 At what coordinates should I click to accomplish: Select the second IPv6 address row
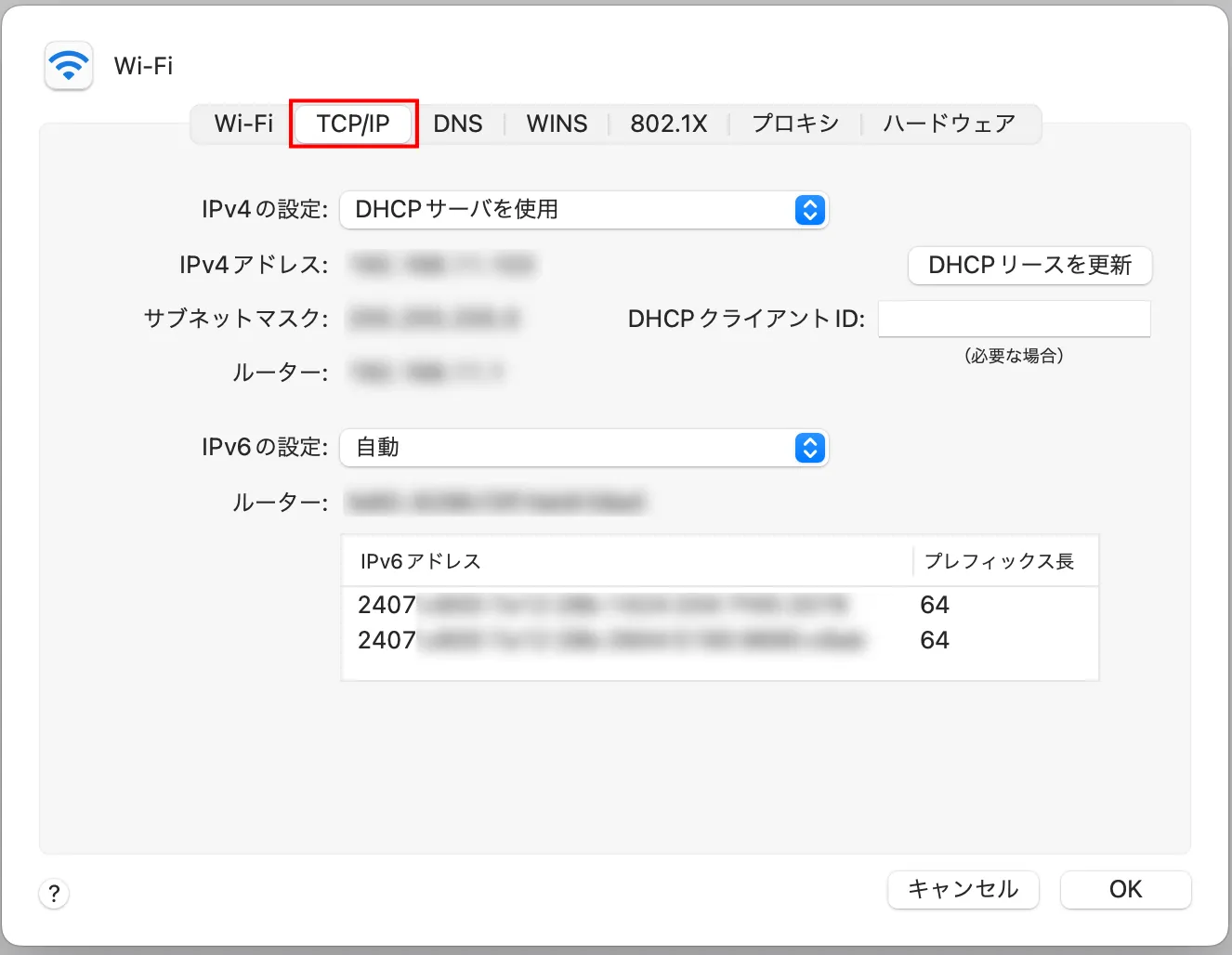point(720,640)
